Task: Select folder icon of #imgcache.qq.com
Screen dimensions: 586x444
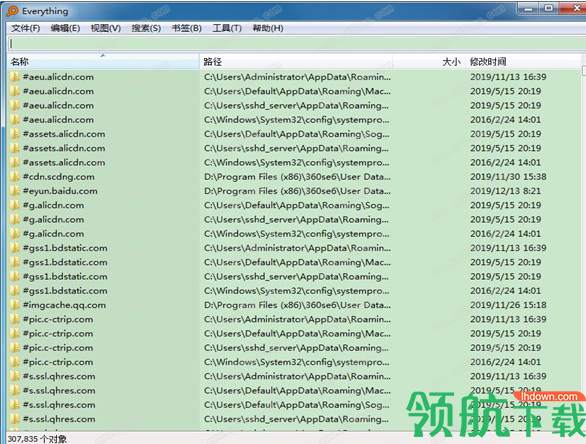Action: [x=15, y=305]
